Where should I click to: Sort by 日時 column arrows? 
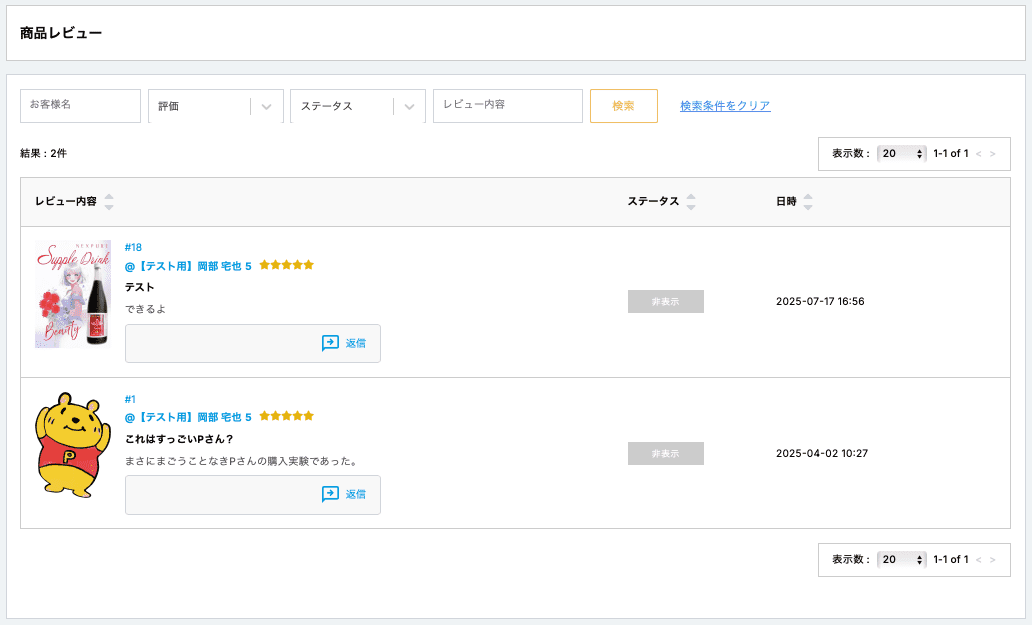(x=808, y=201)
